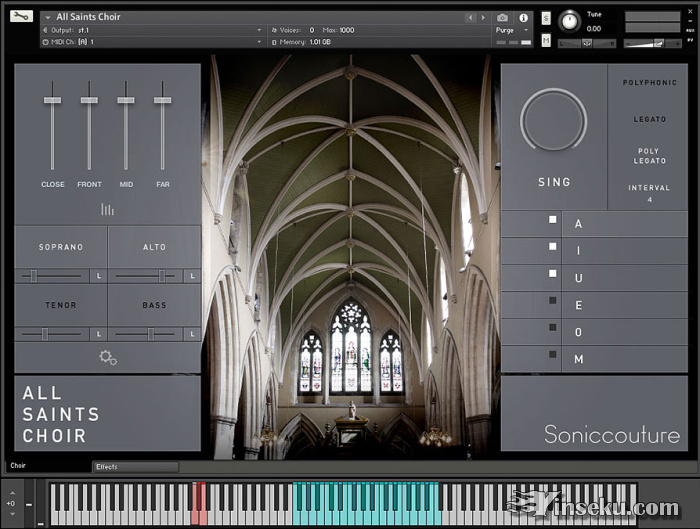The height and width of the screenshot is (529, 700).
Task: Click the wrench edit icon
Action: [22, 16]
